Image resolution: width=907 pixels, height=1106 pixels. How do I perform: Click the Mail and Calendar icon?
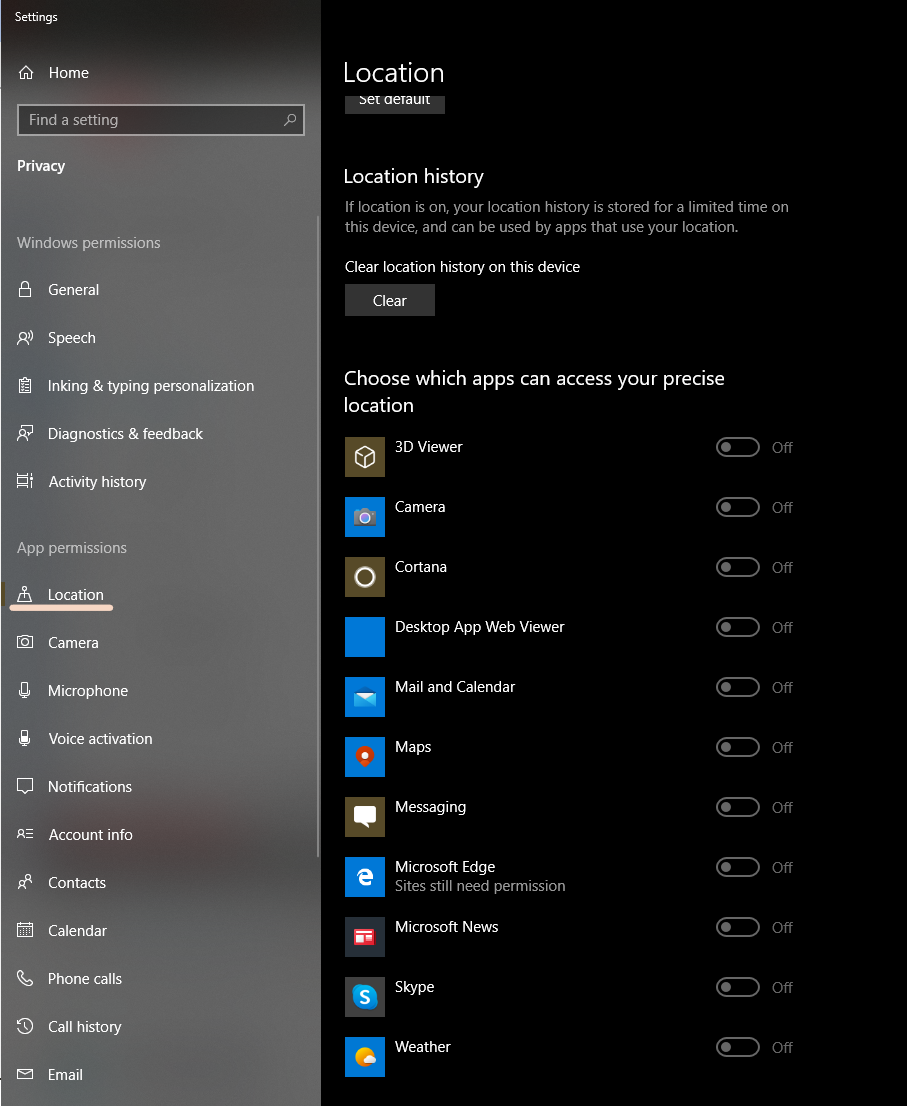(365, 697)
